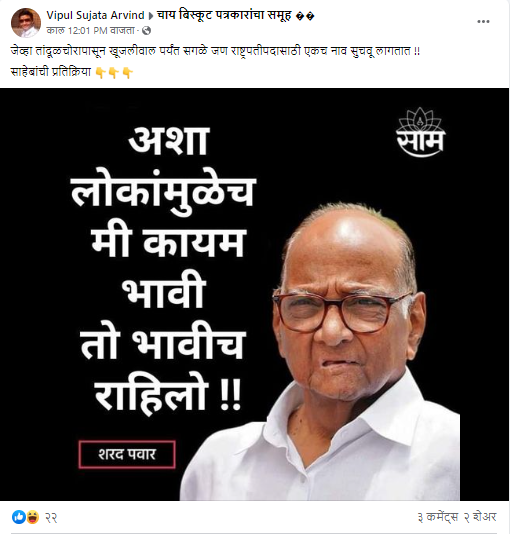The image size is (510, 534).
Task: Click the शरद पवार name label box
Action: tap(127, 454)
